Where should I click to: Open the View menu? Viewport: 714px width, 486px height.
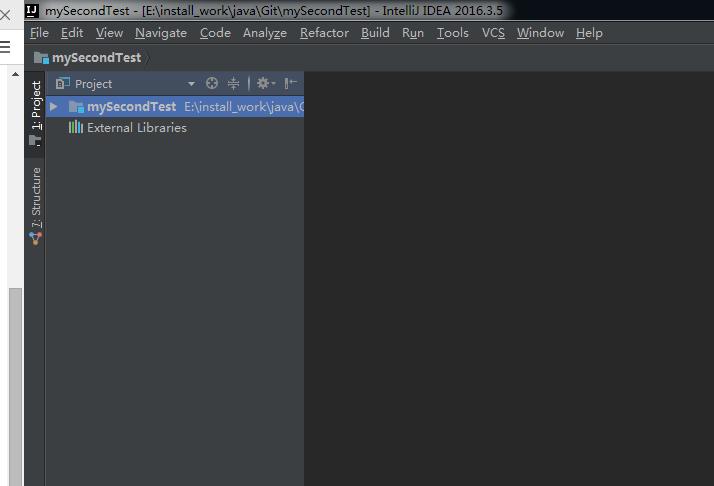point(109,33)
